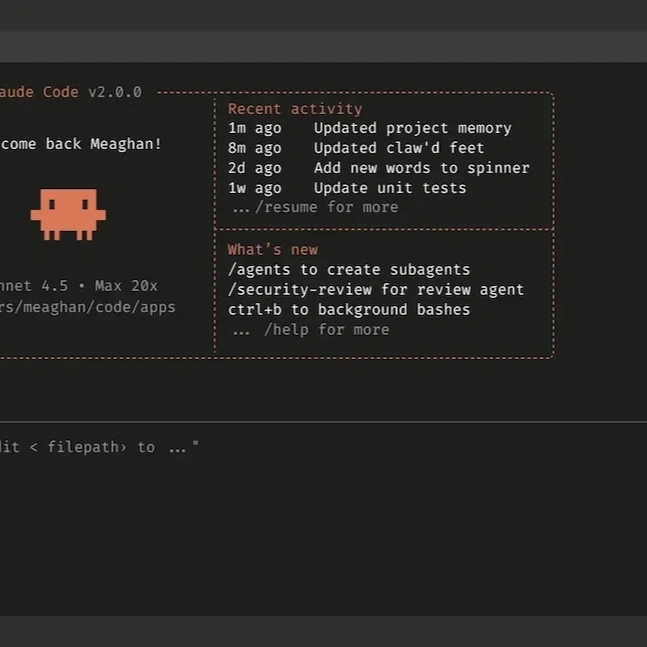The image size is (647, 647).
Task: Click the version label v2.0.0
Action: pyautogui.click(x=115, y=92)
